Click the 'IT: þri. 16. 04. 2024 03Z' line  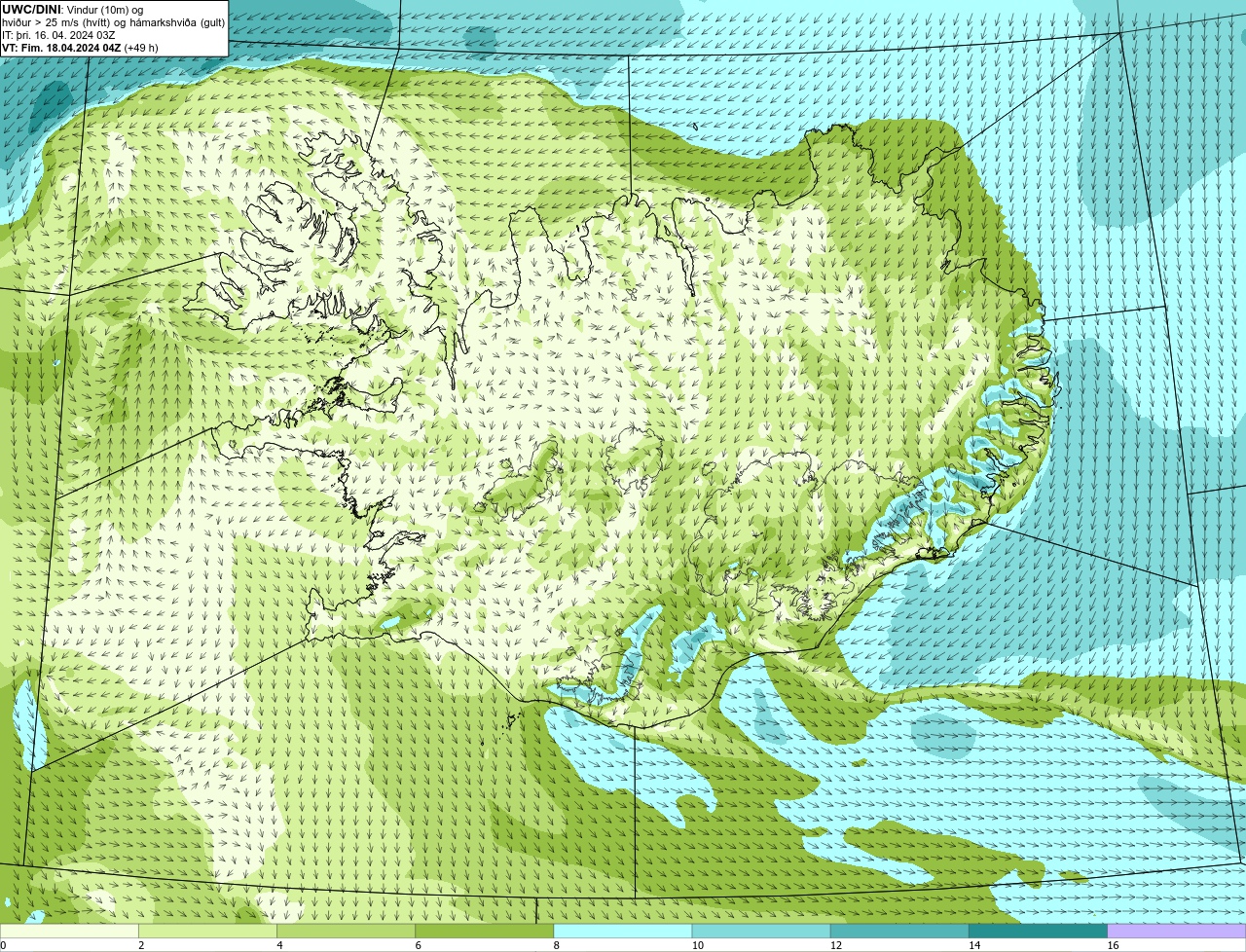click(x=58, y=35)
